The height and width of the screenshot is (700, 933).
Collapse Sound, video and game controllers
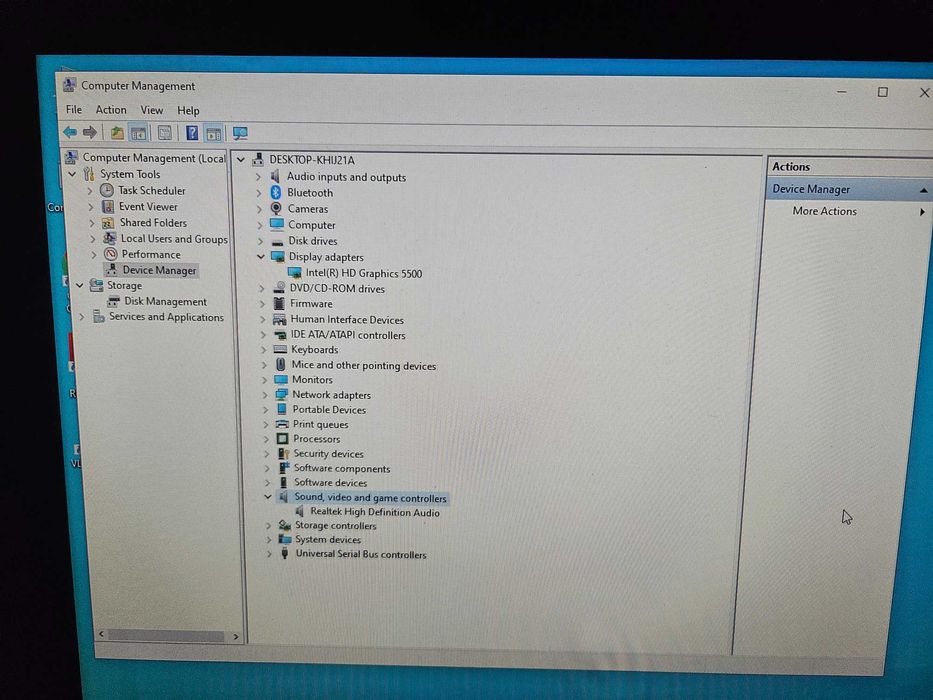point(268,497)
